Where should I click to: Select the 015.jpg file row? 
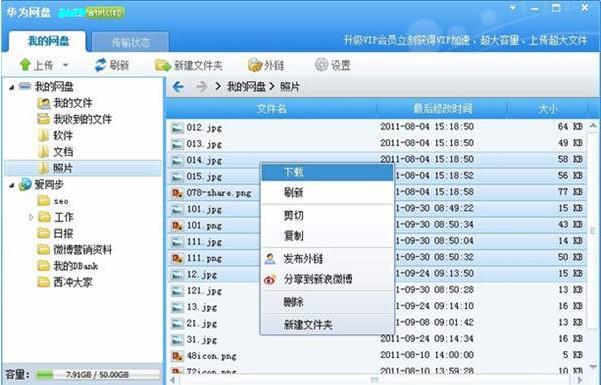point(377,176)
